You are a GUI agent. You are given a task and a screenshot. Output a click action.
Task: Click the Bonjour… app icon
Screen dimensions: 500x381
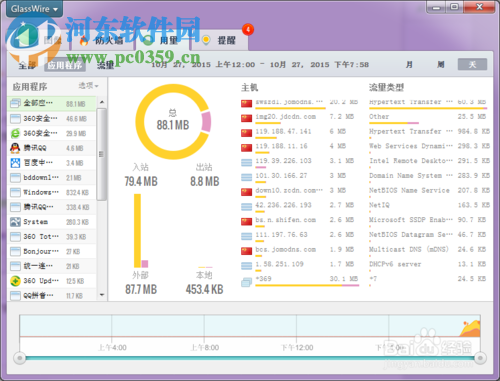(15, 251)
